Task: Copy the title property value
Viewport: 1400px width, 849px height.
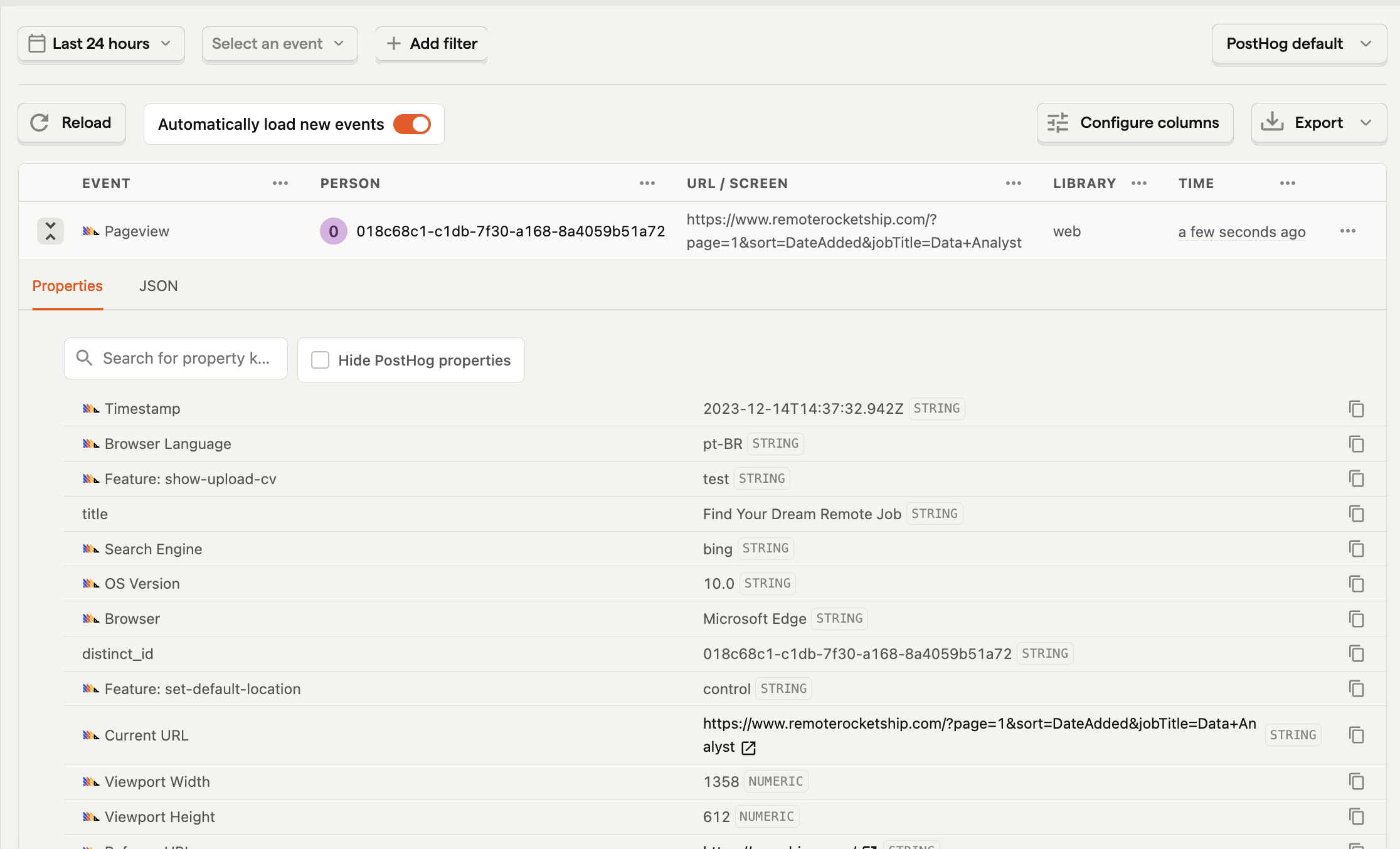Action: pos(1356,514)
